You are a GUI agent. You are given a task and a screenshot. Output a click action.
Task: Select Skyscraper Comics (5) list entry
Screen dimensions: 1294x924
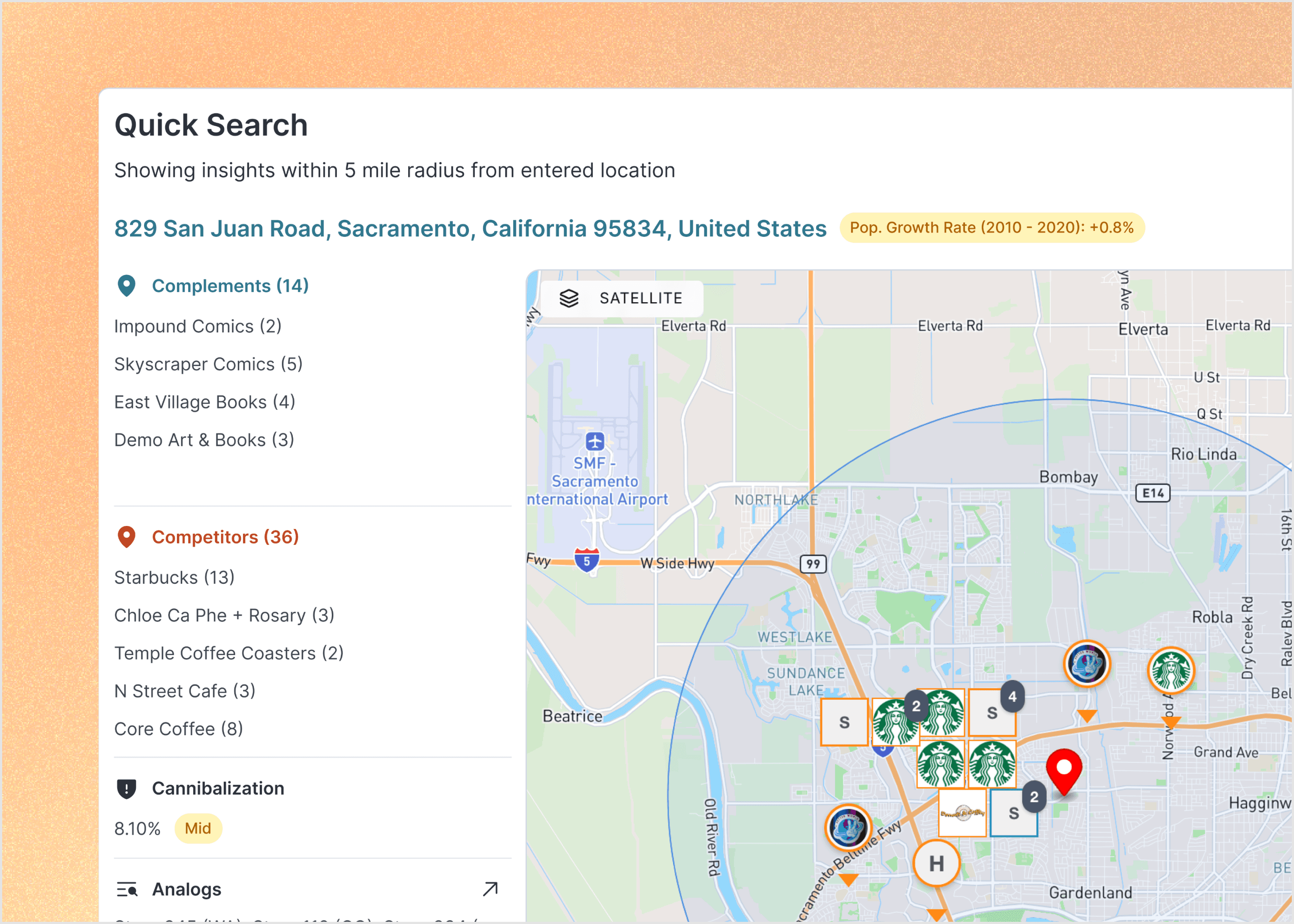click(x=208, y=364)
